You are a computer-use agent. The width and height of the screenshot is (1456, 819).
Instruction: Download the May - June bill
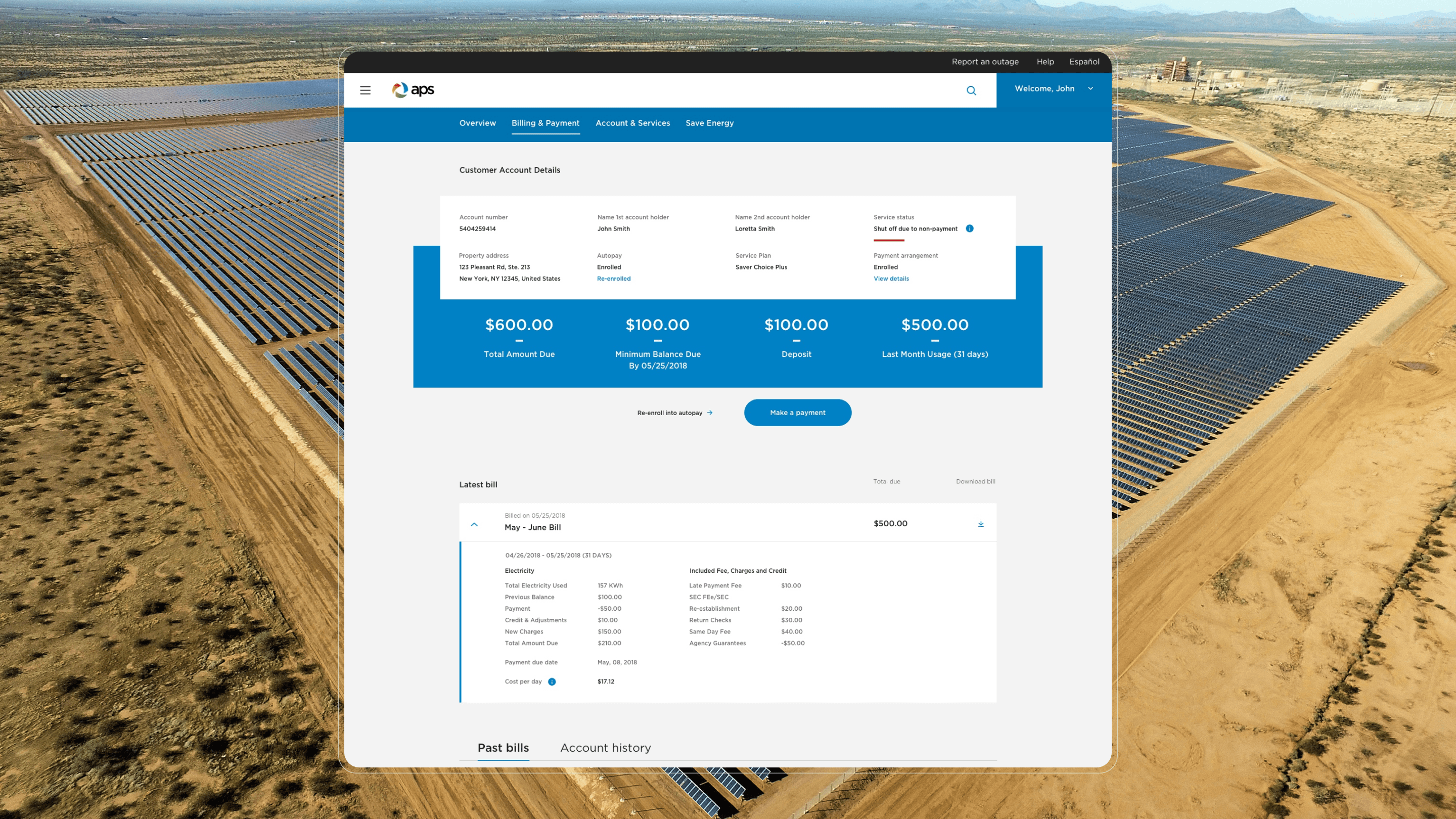tap(981, 523)
